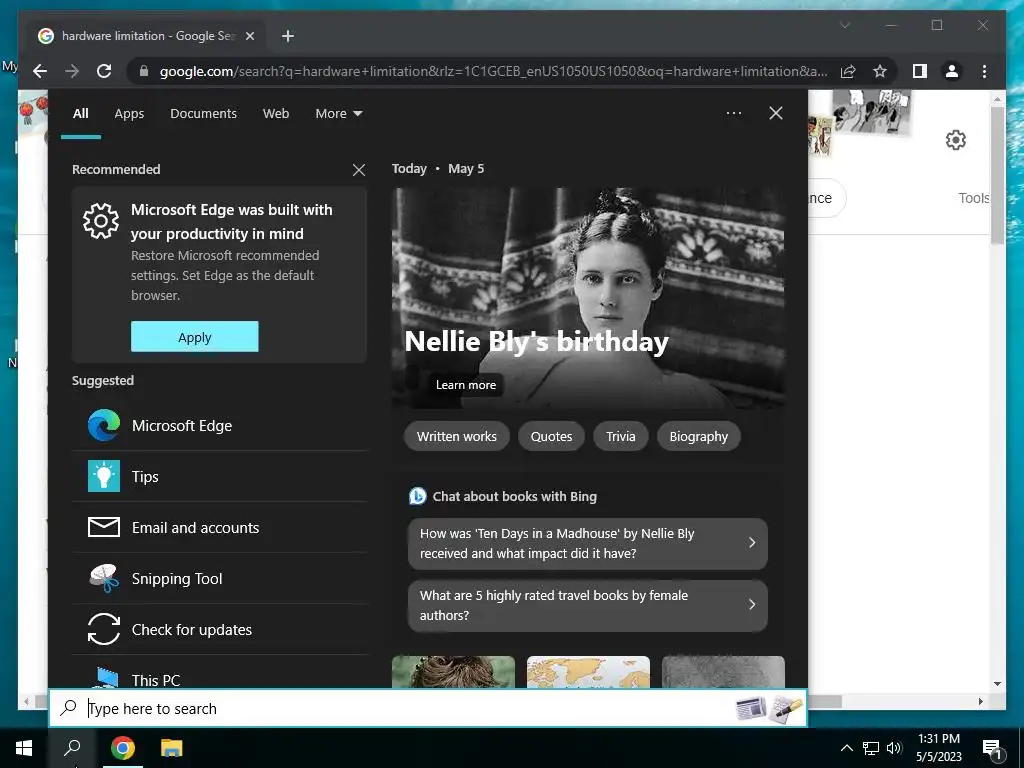This screenshot has width=1024, height=768.
Task: Dismiss the Recommended section
Action: pos(359,170)
